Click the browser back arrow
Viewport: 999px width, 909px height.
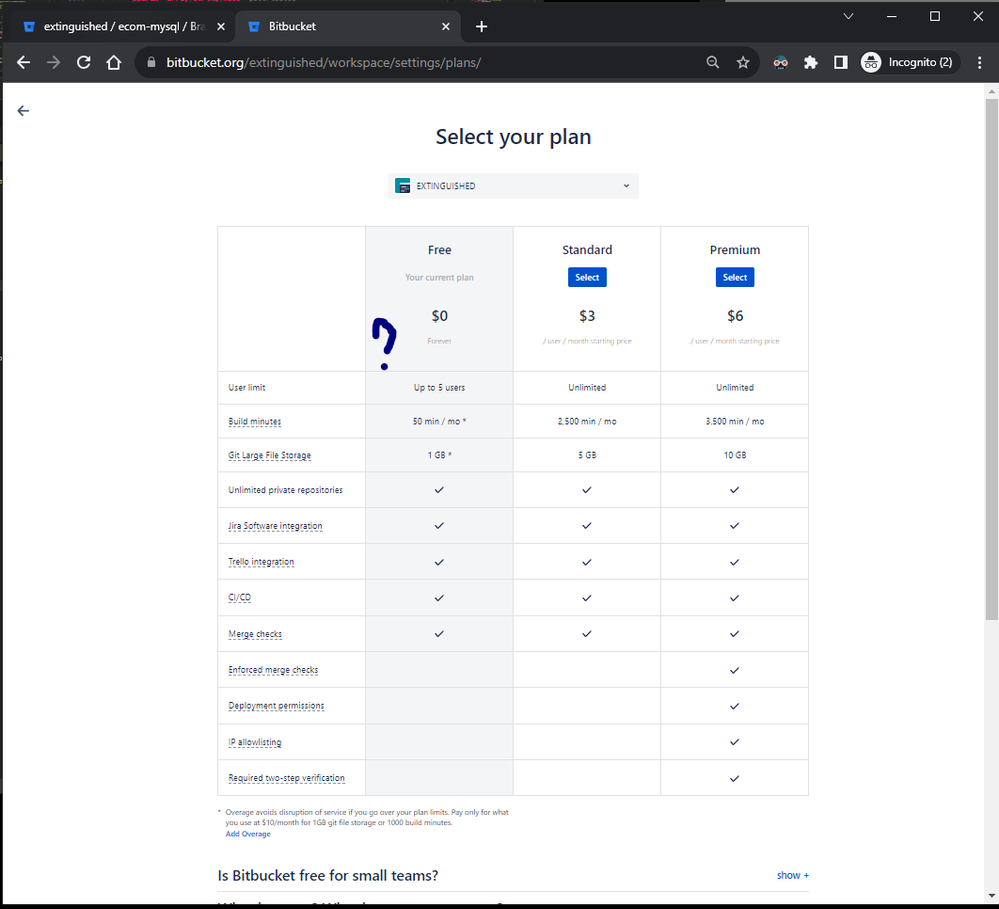[24, 62]
